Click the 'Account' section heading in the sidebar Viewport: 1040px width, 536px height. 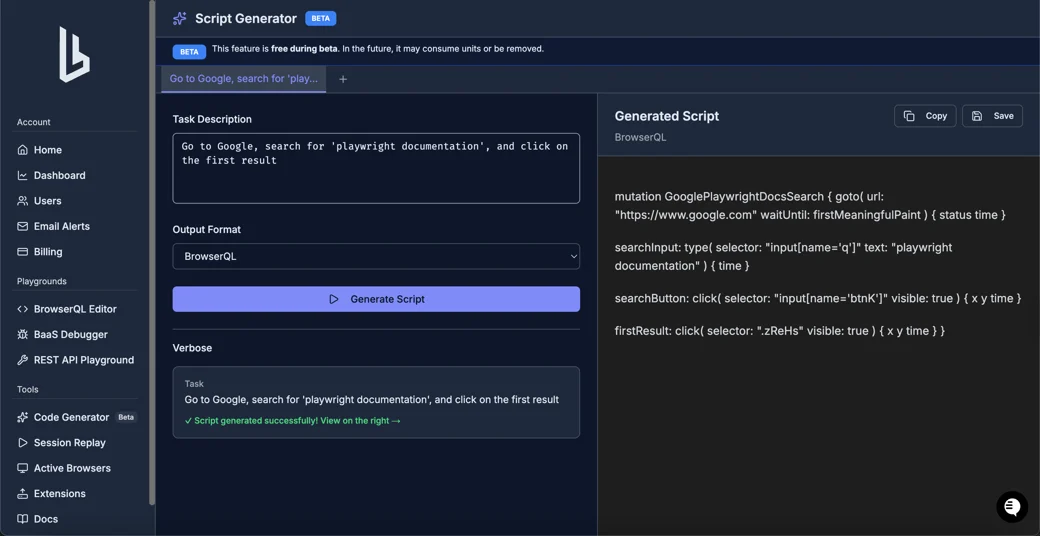[34, 122]
